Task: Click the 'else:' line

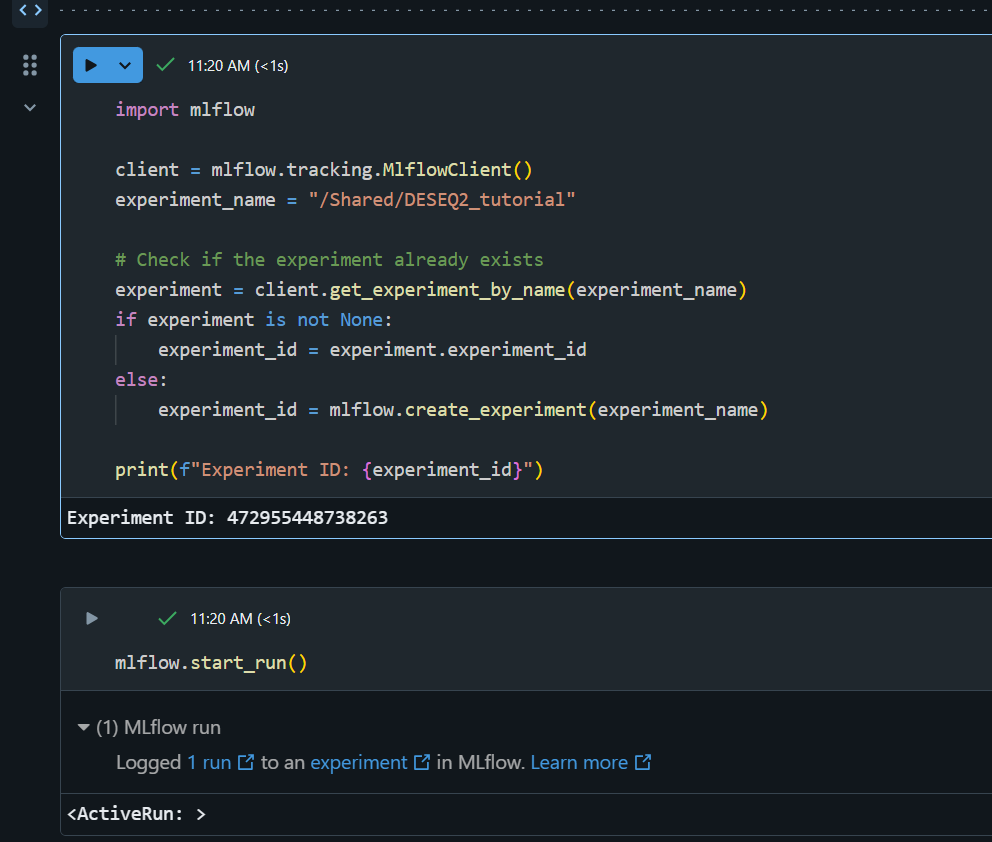Action: (141, 380)
